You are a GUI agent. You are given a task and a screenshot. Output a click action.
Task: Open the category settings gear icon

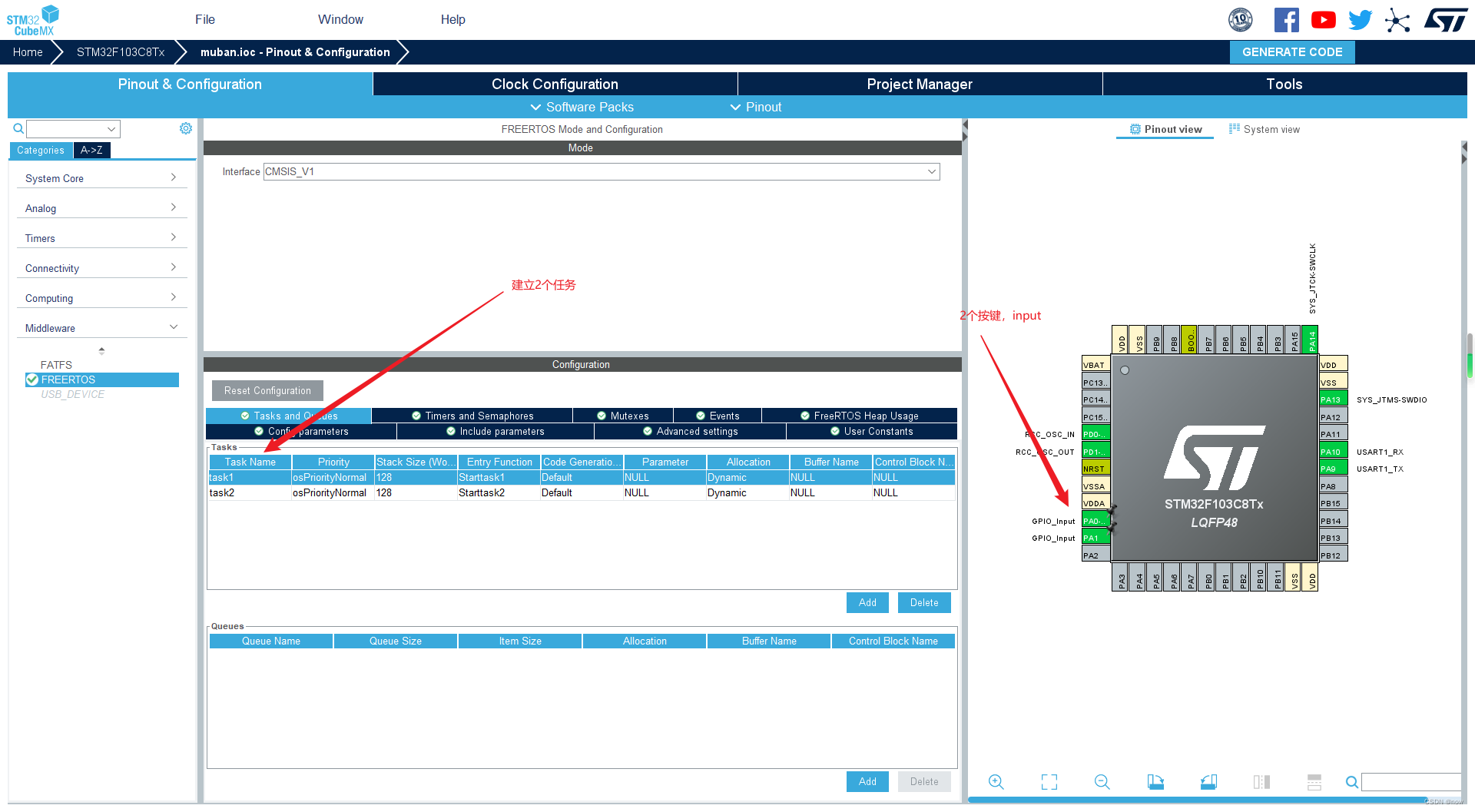tap(185, 128)
